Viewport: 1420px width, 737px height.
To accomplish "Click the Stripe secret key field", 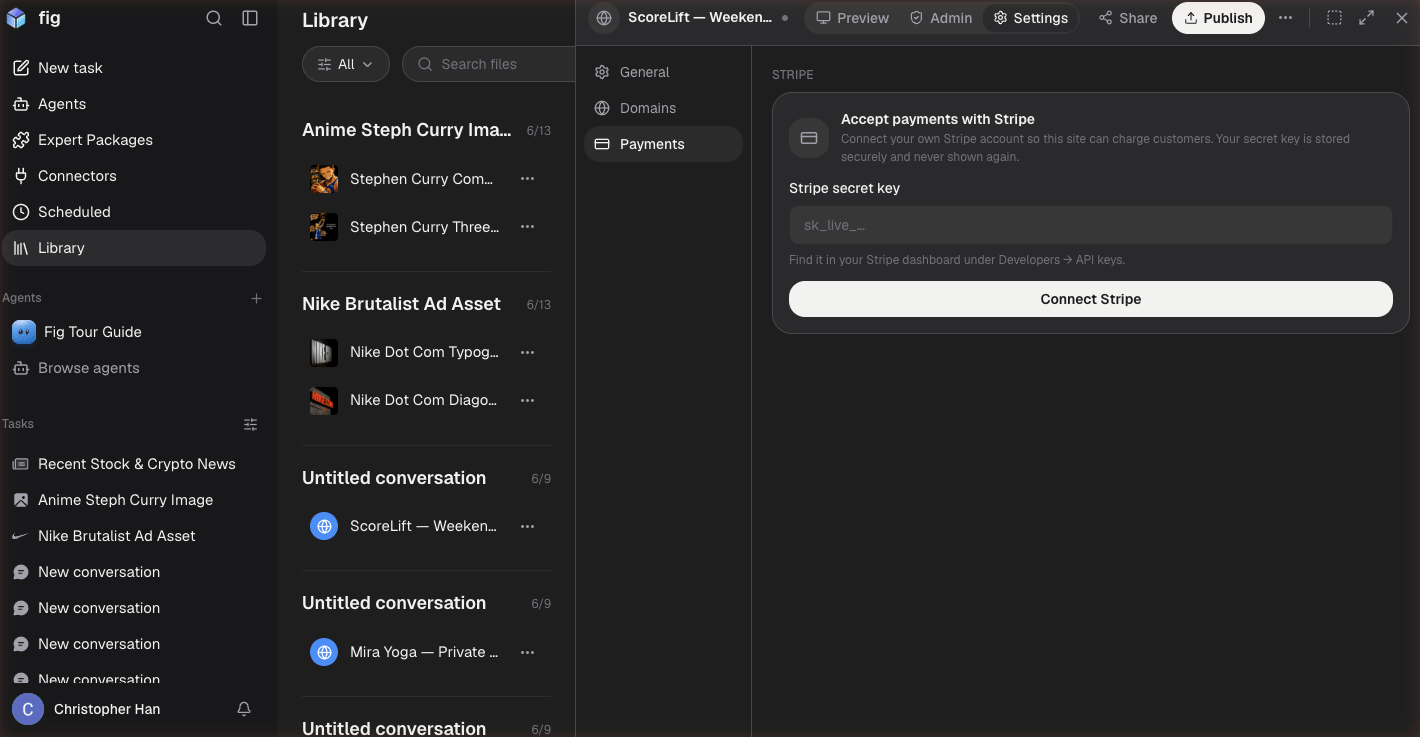I will pyautogui.click(x=1090, y=225).
